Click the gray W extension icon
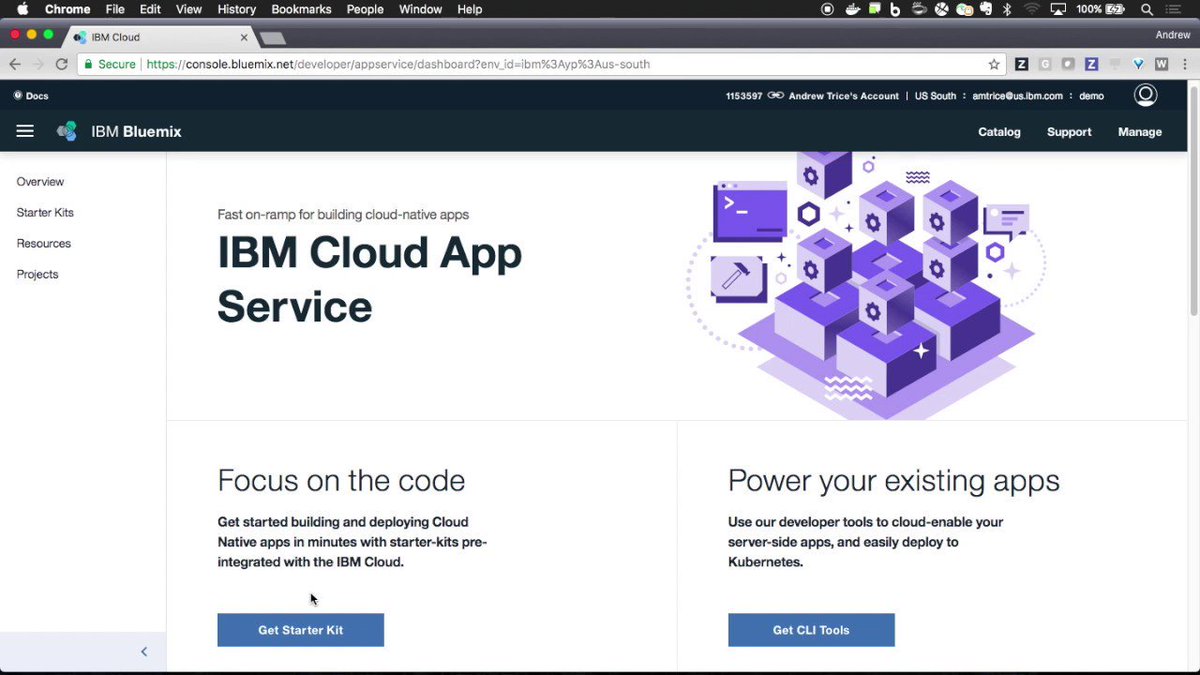 coord(1161,64)
